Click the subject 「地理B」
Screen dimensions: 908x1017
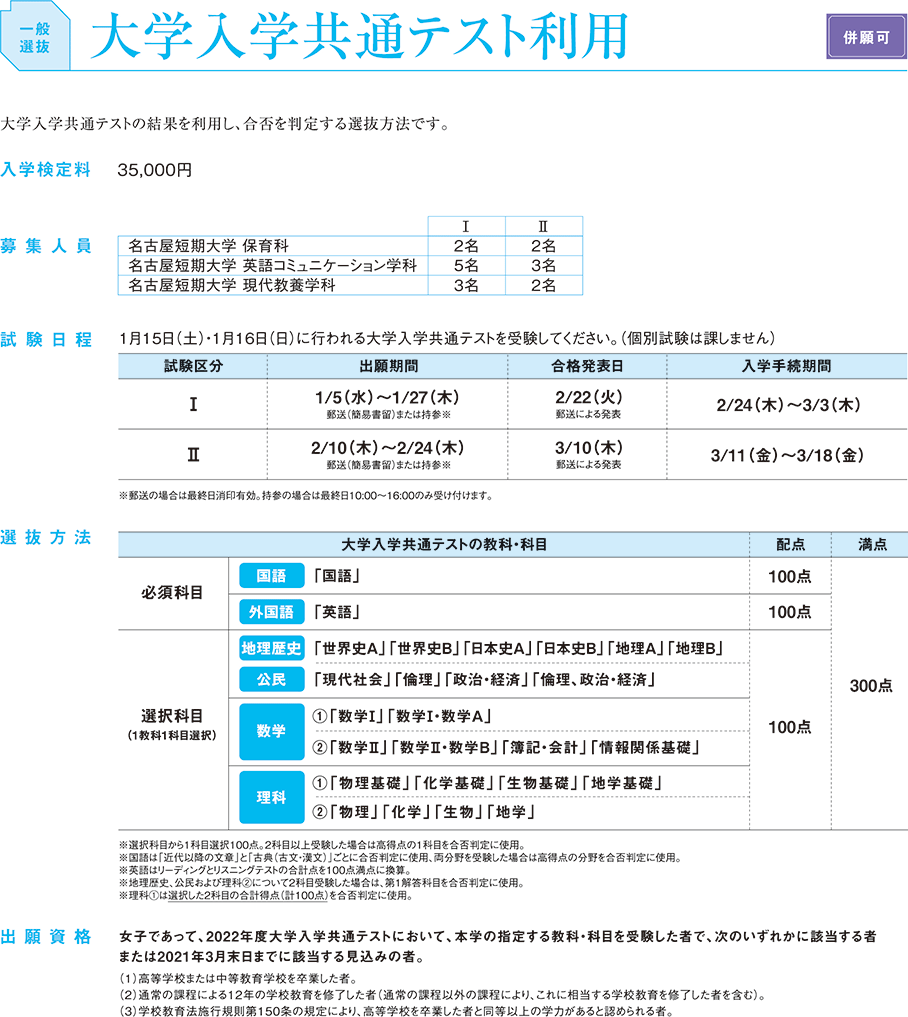tap(695, 648)
